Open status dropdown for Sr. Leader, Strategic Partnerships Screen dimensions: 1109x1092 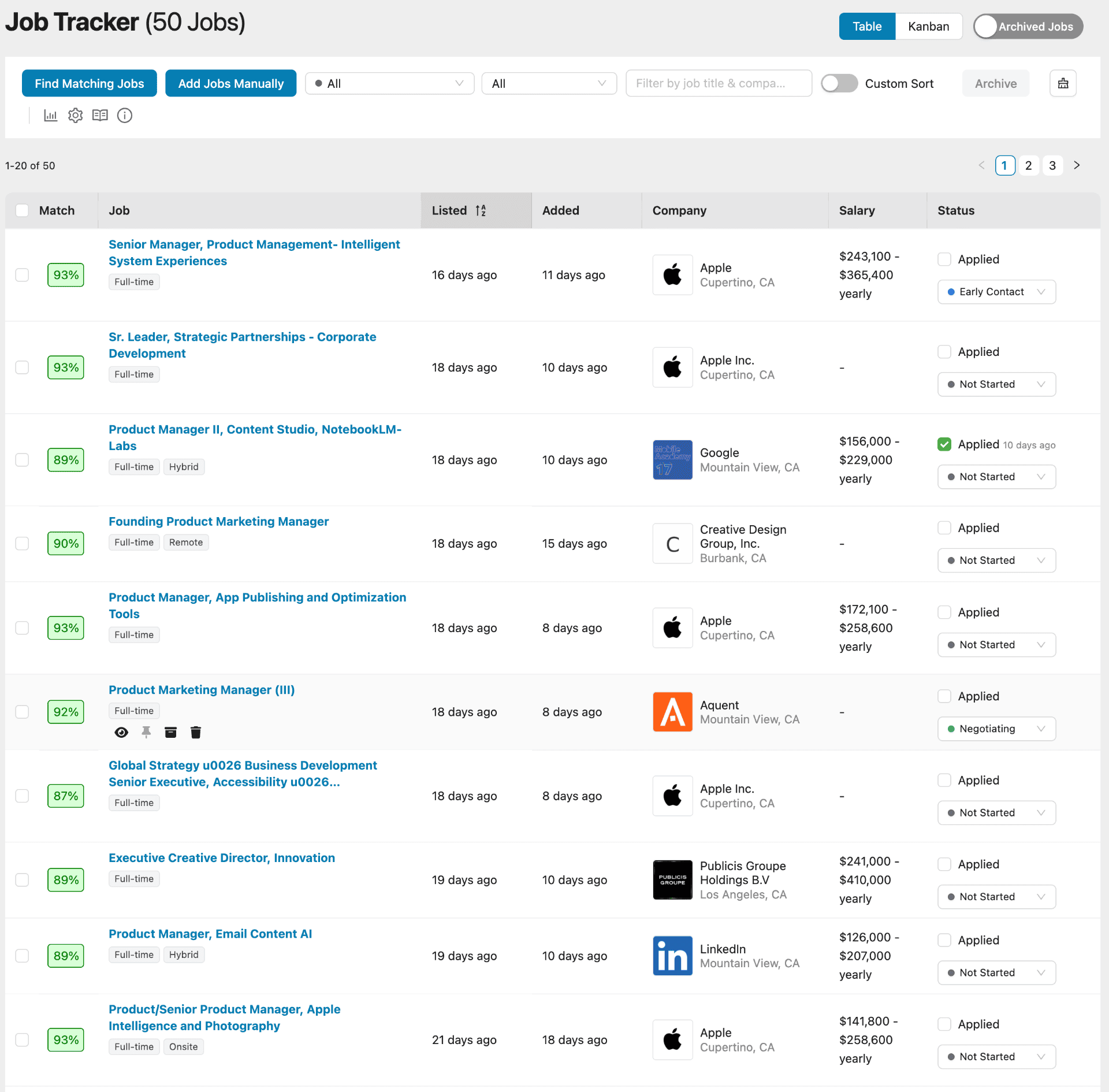pyautogui.click(x=996, y=384)
